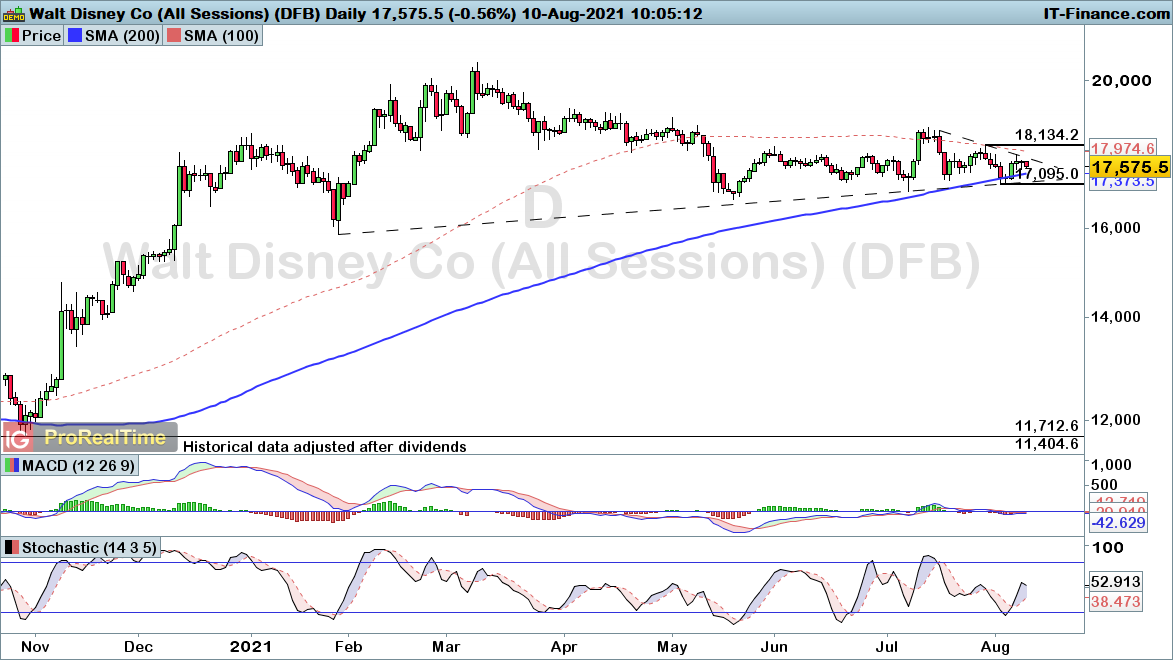Click the red SMA (100) color swatch
This screenshot has width=1173, height=660.
[174, 36]
